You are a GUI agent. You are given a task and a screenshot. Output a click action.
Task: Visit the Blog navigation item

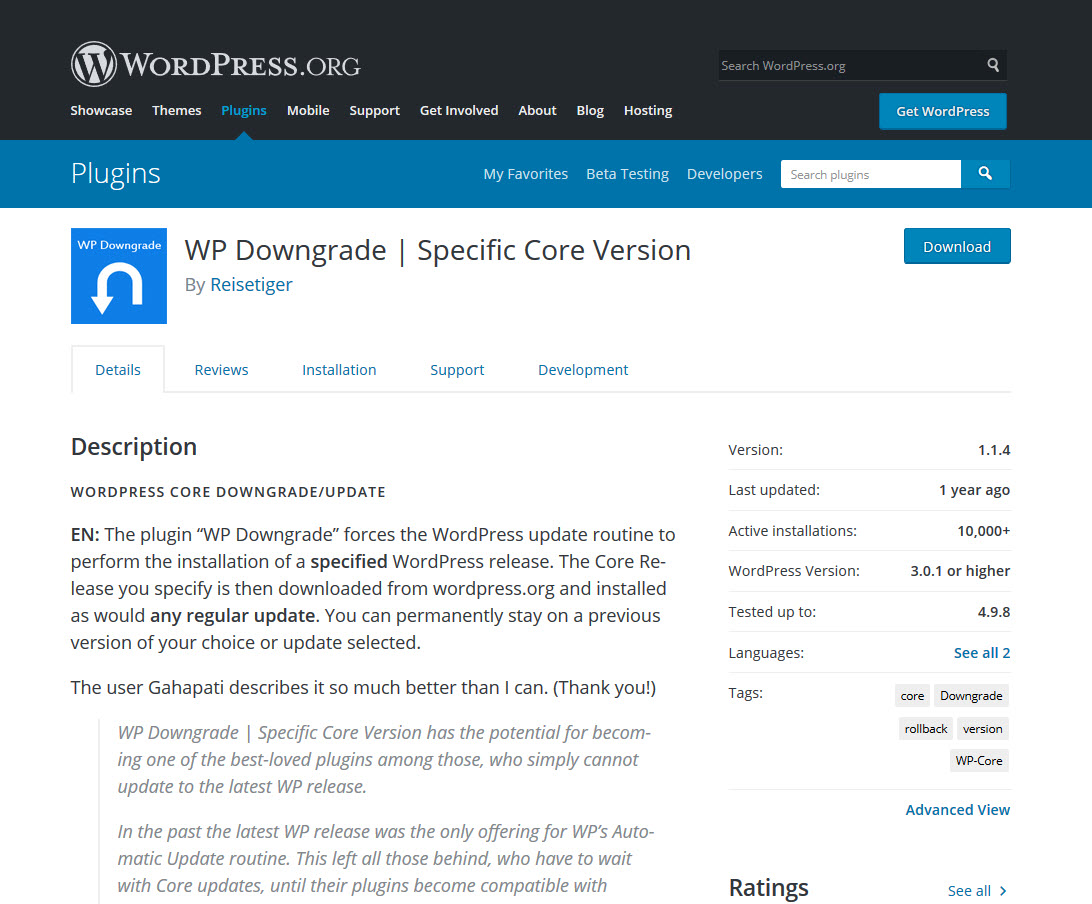click(x=590, y=110)
